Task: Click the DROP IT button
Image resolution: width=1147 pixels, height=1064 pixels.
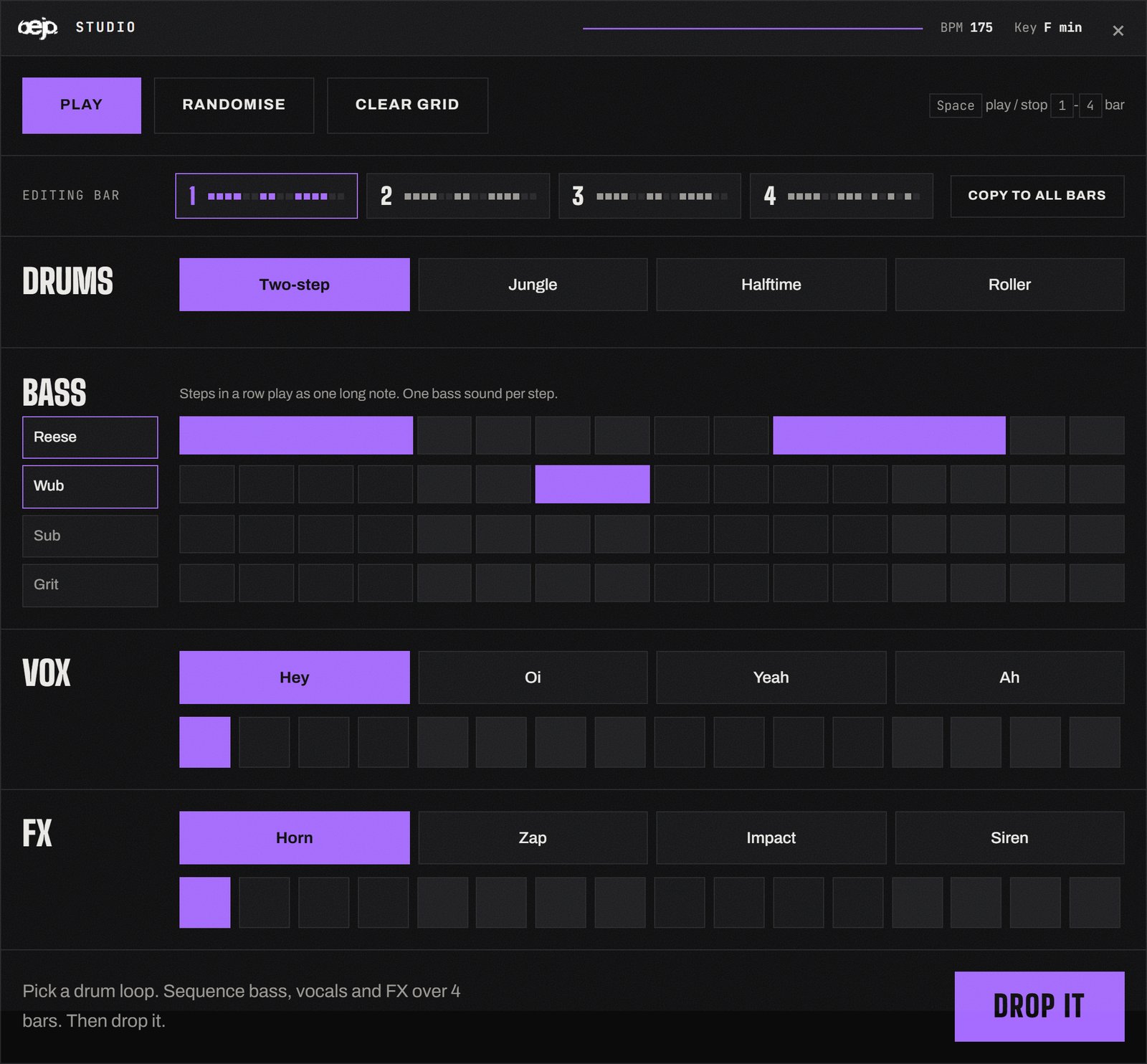Action: click(1039, 1006)
